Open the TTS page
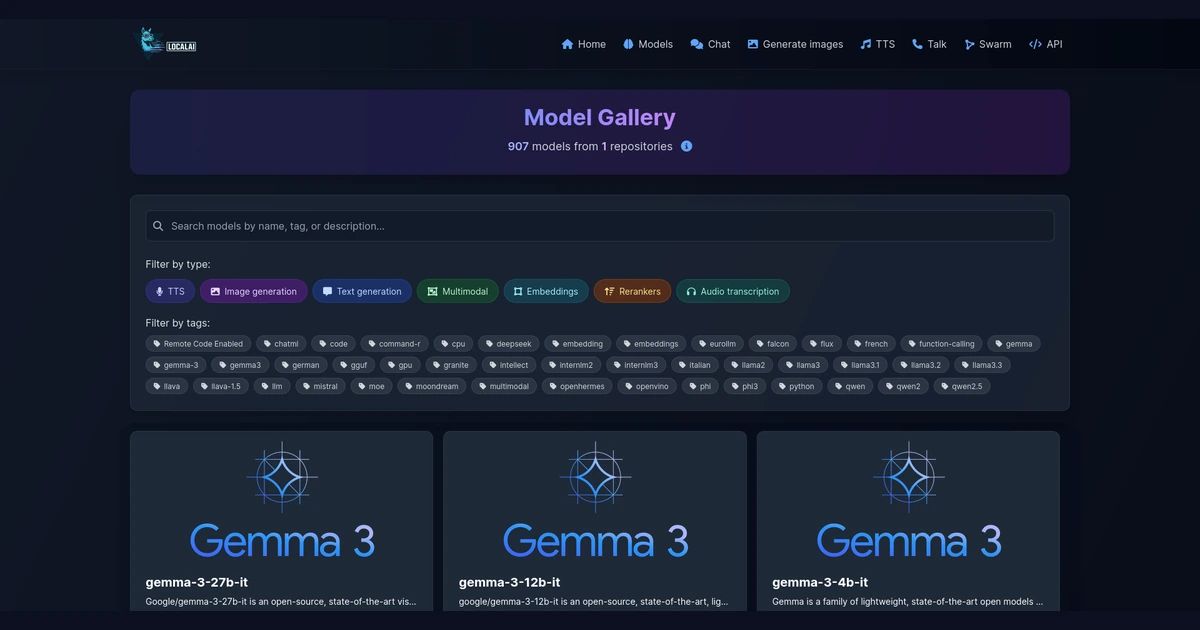The height and width of the screenshot is (630, 1200). [x=877, y=44]
